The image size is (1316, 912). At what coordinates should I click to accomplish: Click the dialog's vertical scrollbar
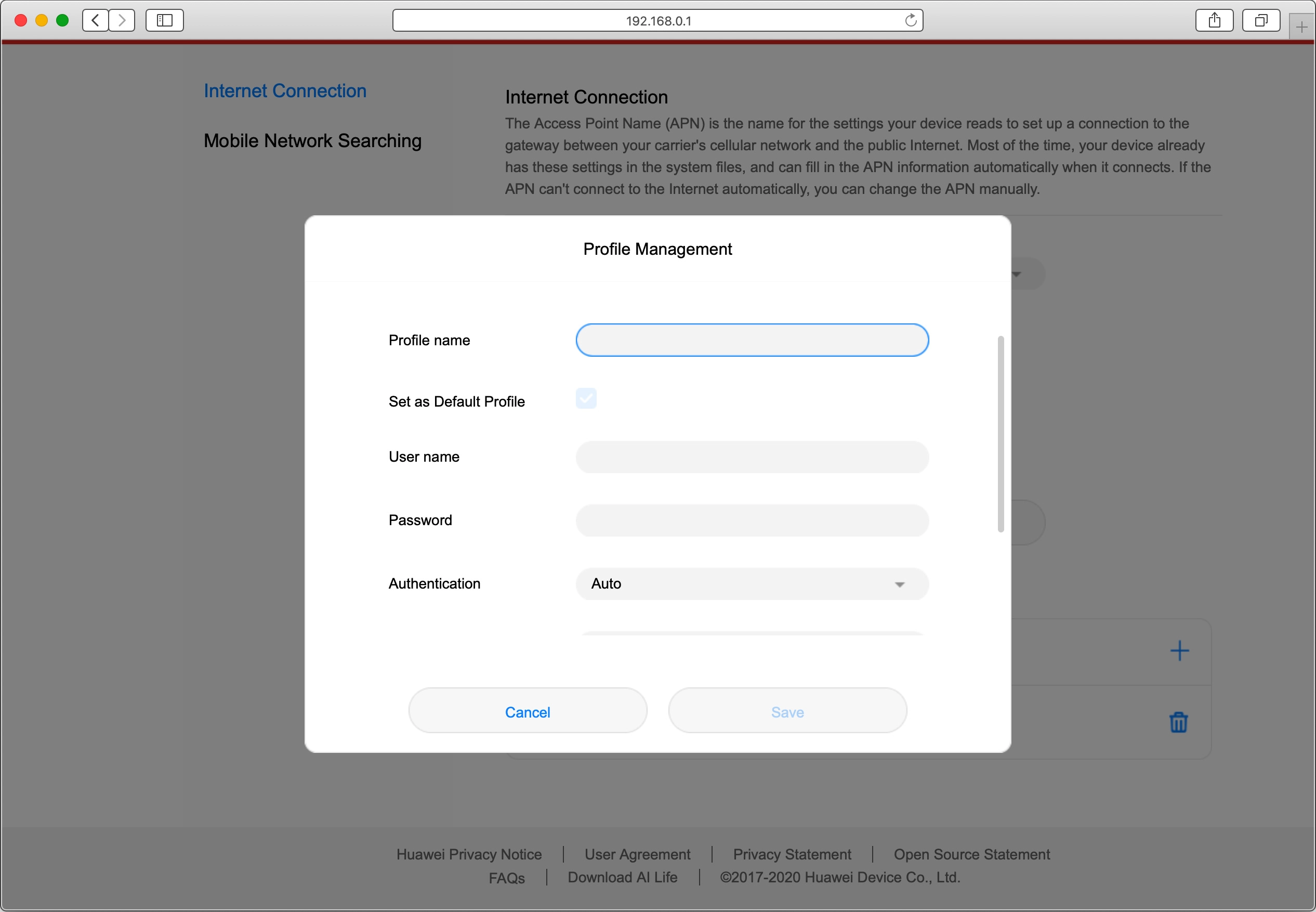point(1000,434)
